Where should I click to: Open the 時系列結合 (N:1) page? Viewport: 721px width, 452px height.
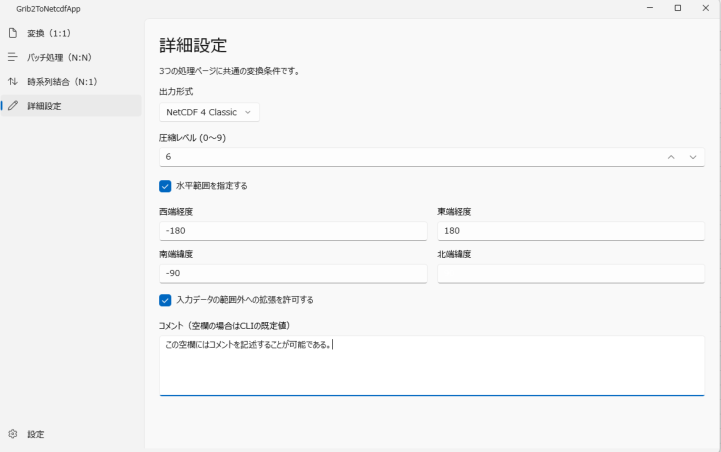pyautogui.click(x=71, y=82)
